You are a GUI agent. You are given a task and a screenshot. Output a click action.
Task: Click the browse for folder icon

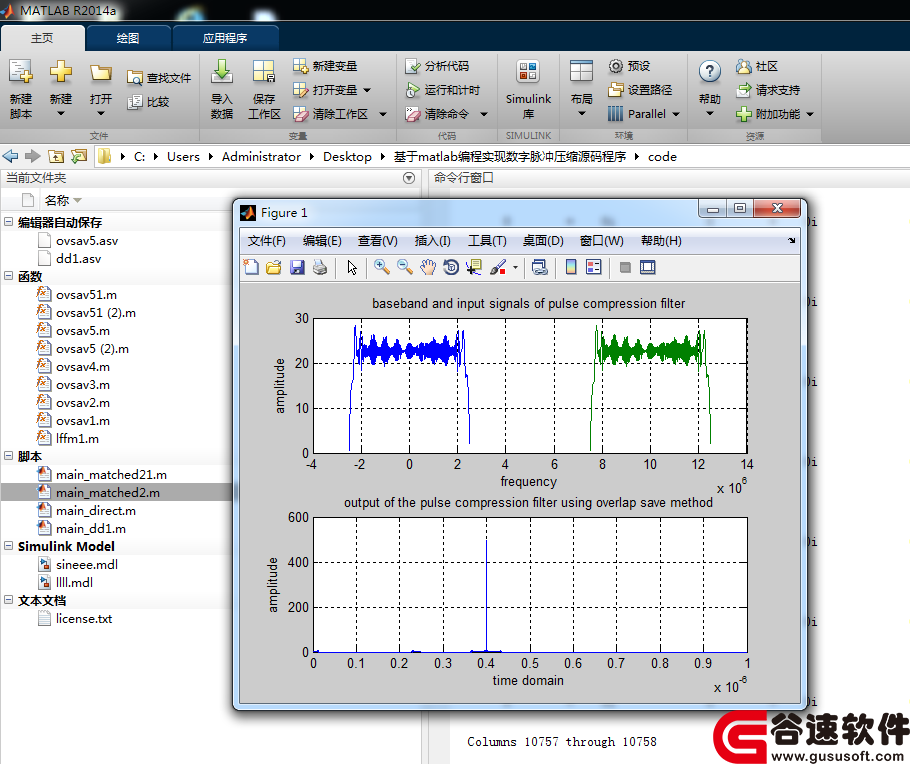tap(78, 156)
